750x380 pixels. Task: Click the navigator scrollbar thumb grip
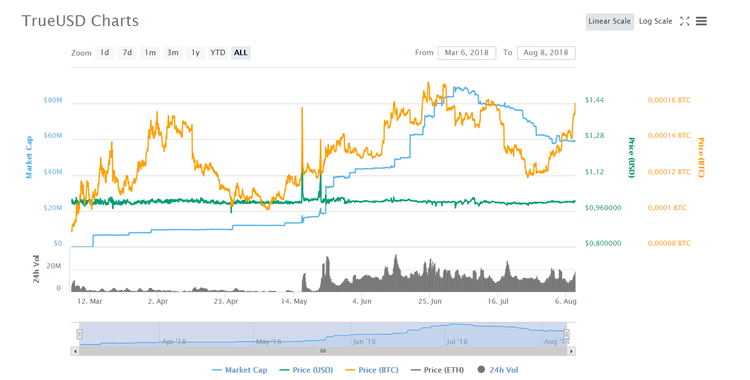(323, 351)
